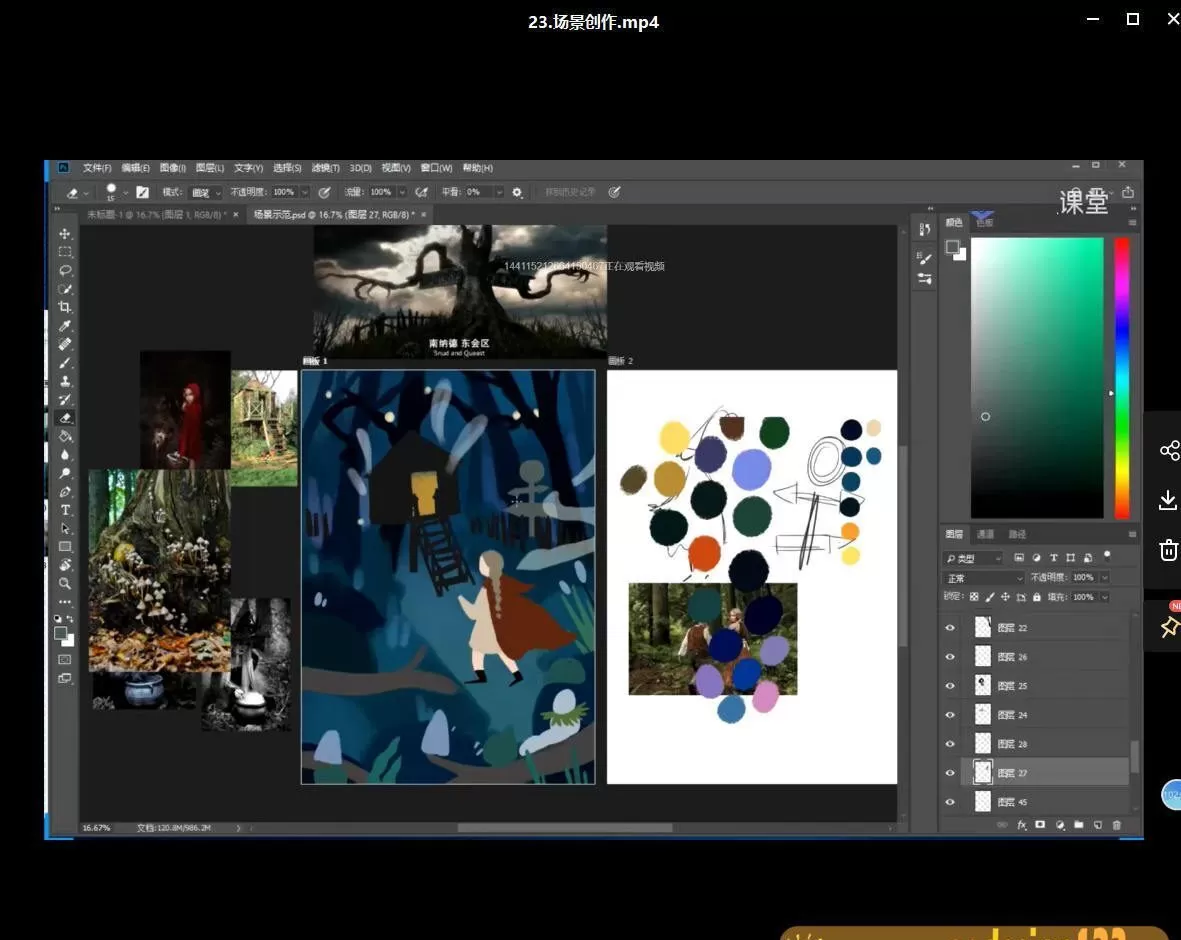The width and height of the screenshot is (1181, 940).
Task: Toggle visibility of layer 图层 45
Action: pyautogui.click(x=950, y=802)
